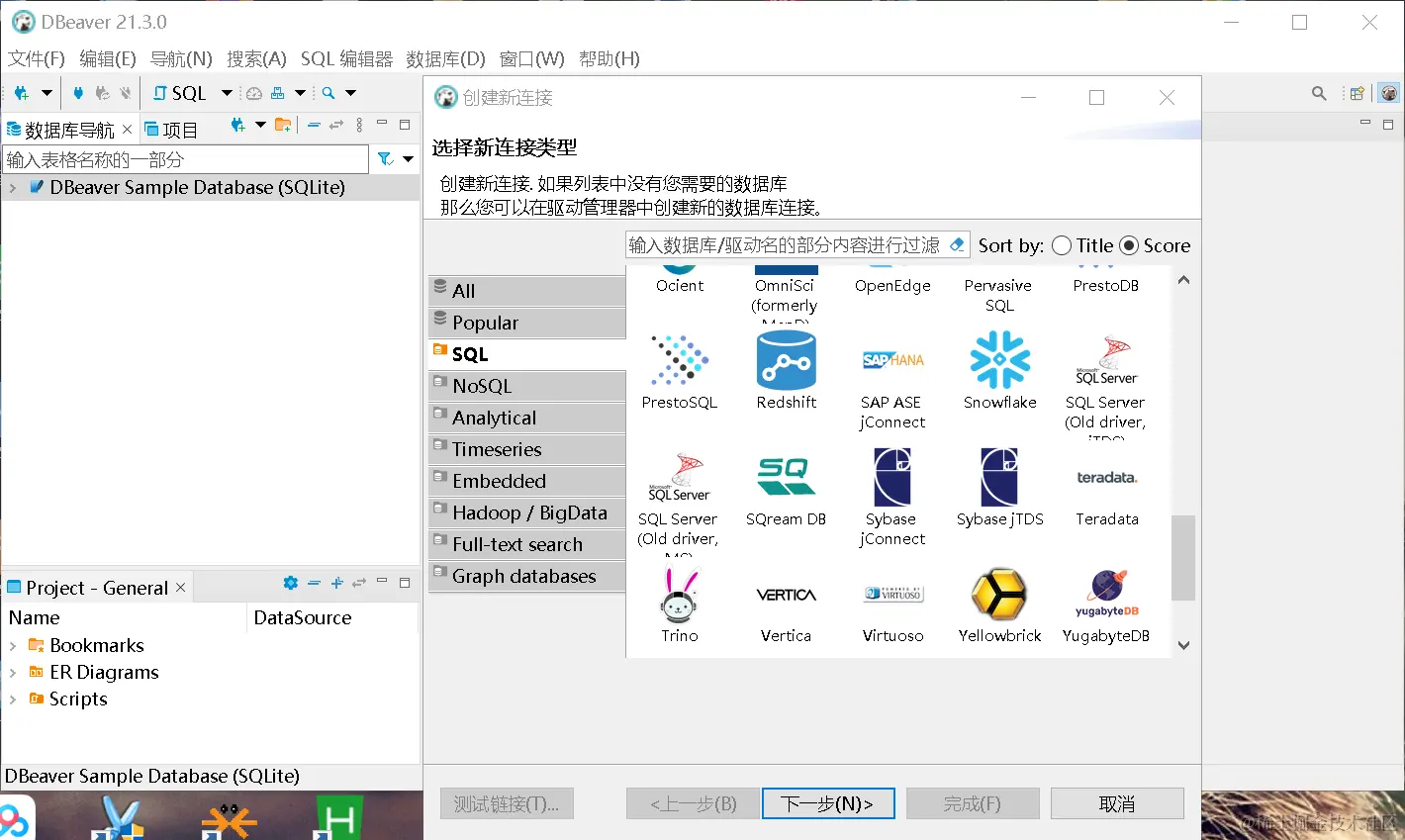1405x840 pixels.
Task: Click the eraser icon to clear database filter
Action: click(x=957, y=244)
